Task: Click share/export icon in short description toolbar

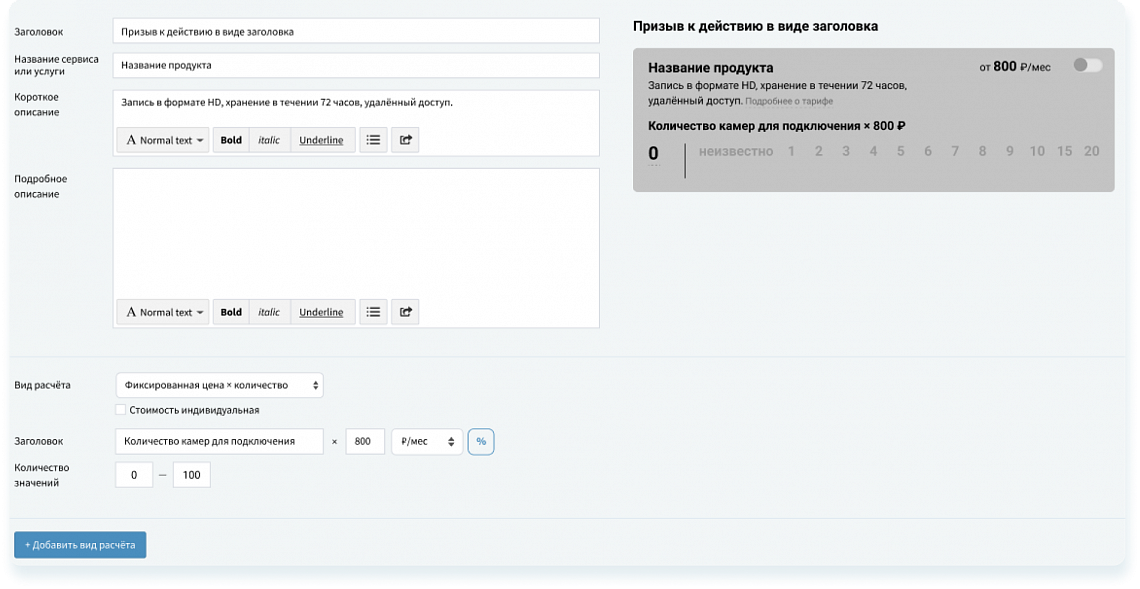Action: [405, 140]
